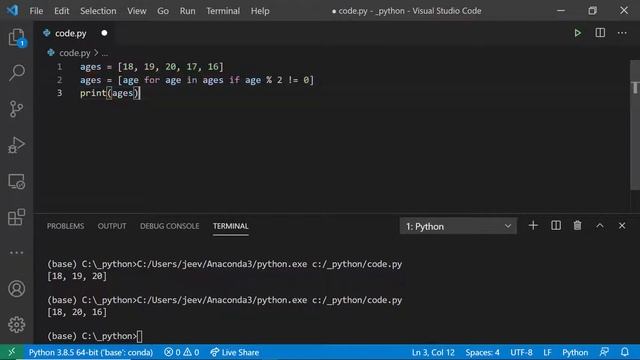Open Remote Explorer view icon
The image size is (640, 360).
tap(16, 181)
